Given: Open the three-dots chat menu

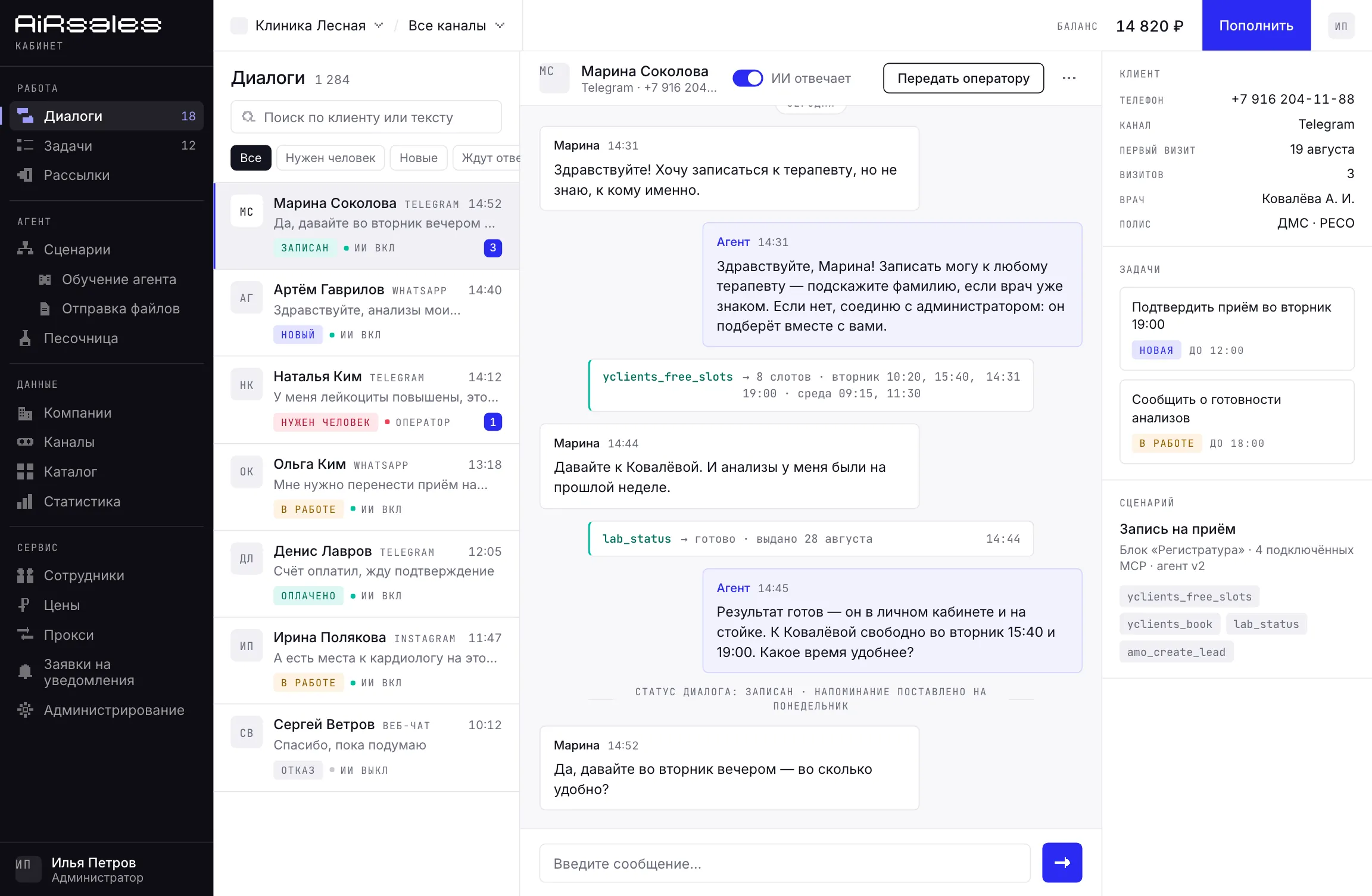Looking at the screenshot, I should tap(1069, 78).
